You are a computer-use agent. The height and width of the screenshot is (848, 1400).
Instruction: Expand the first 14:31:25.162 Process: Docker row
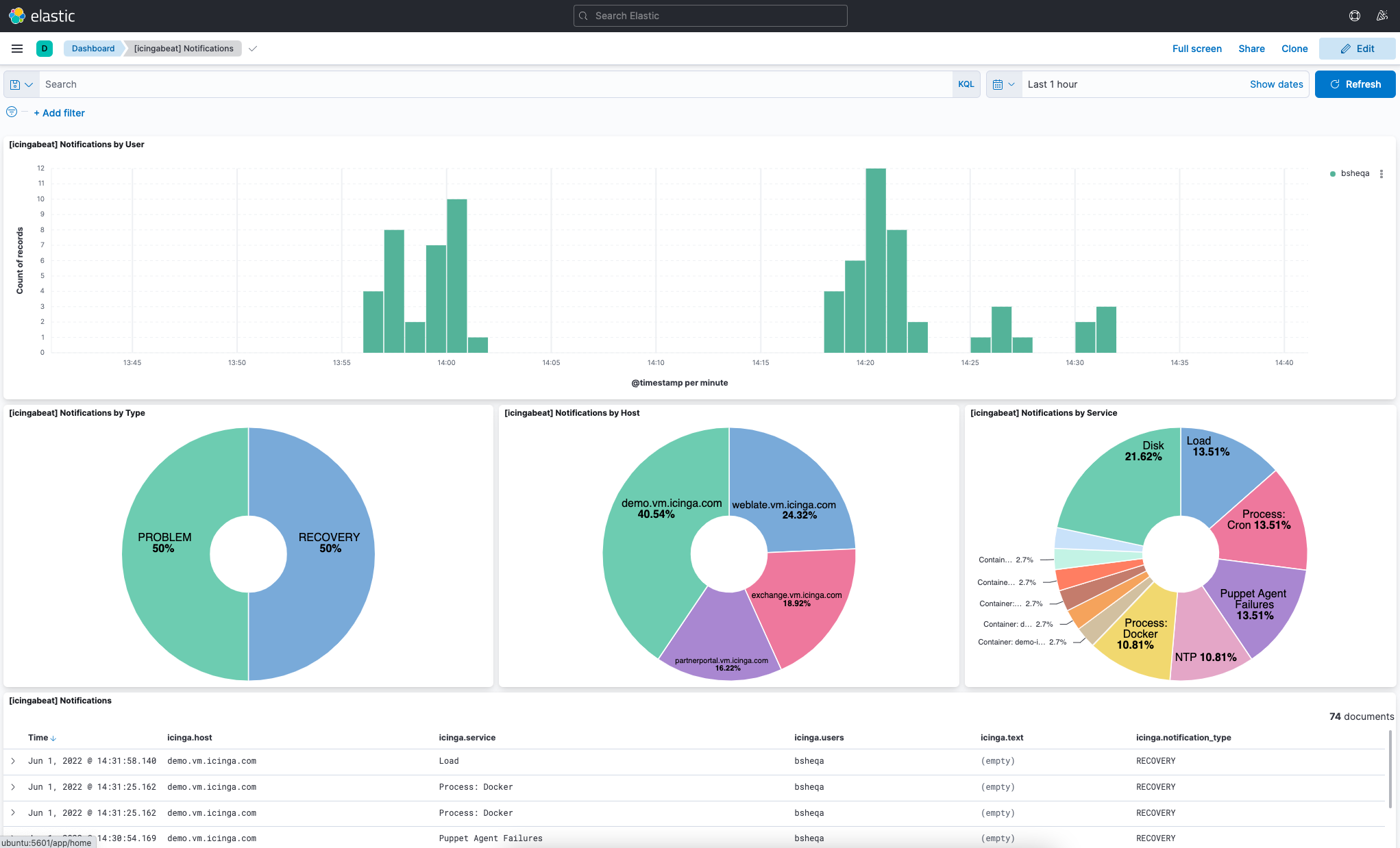pos(13,787)
